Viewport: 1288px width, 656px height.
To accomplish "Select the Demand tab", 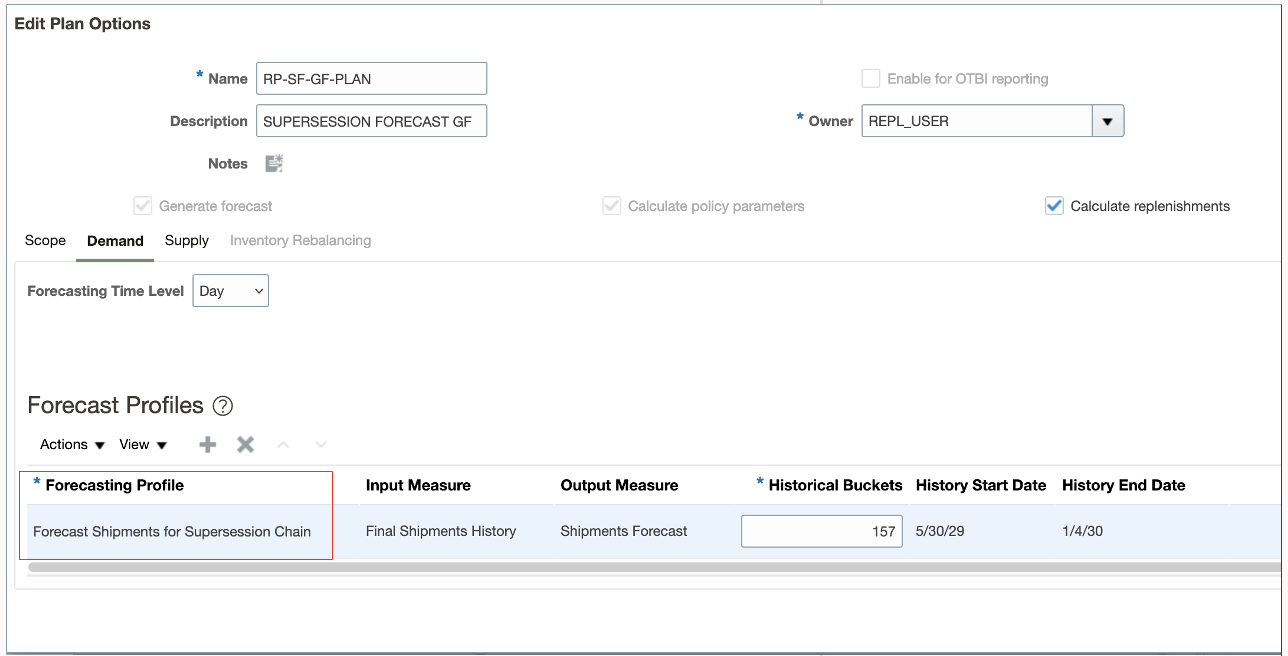I will [x=114, y=240].
